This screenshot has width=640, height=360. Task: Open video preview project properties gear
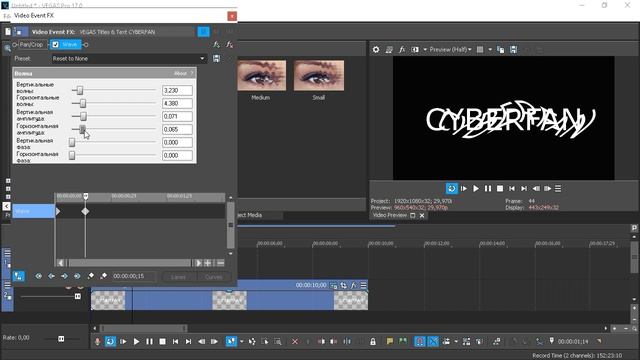pyautogui.click(x=376, y=49)
